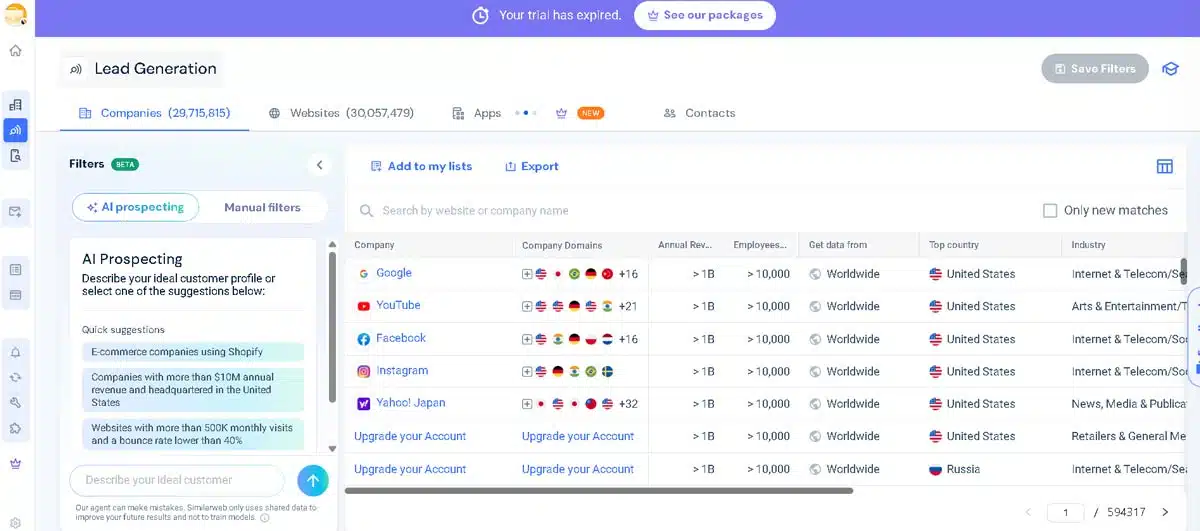Click Add to my lists

point(421,167)
